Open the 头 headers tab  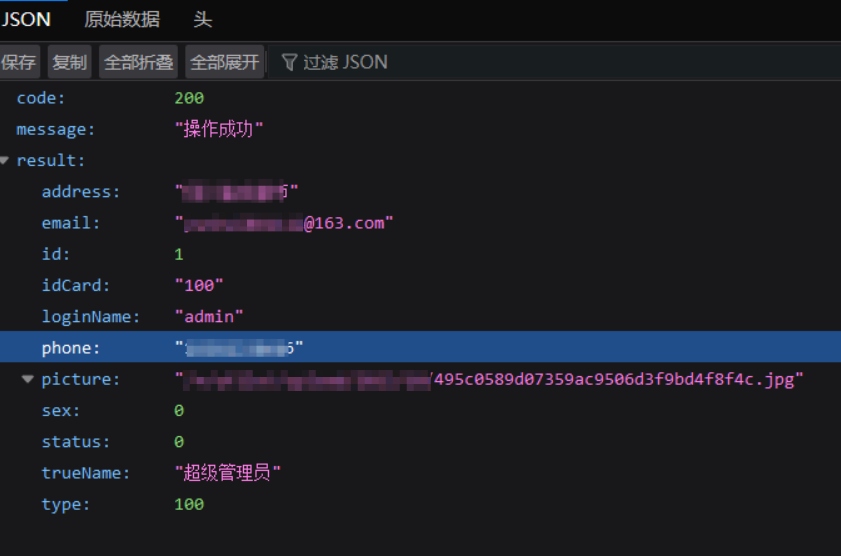coord(203,20)
